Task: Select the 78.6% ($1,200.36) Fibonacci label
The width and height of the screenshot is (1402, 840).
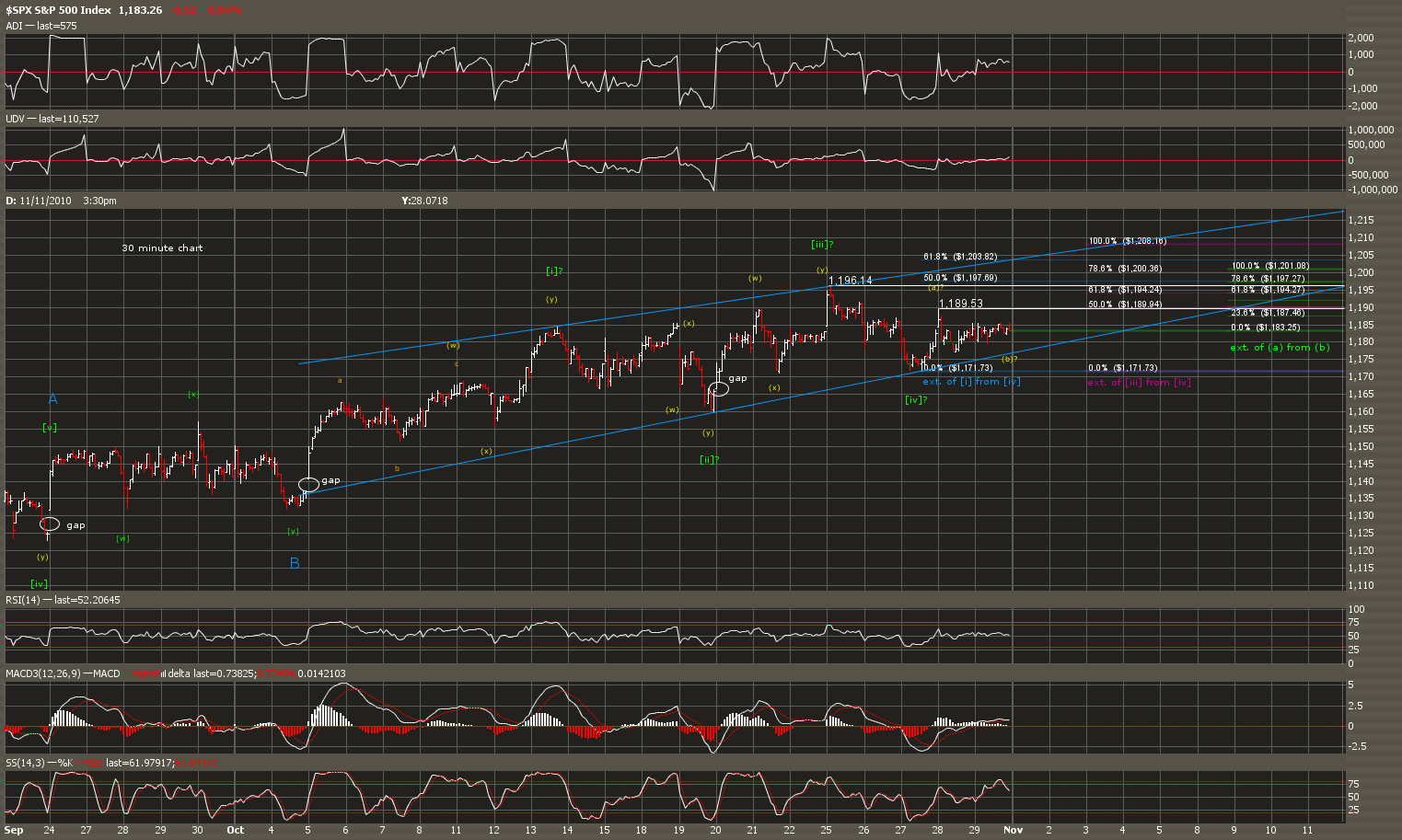Action: (x=1125, y=269)
